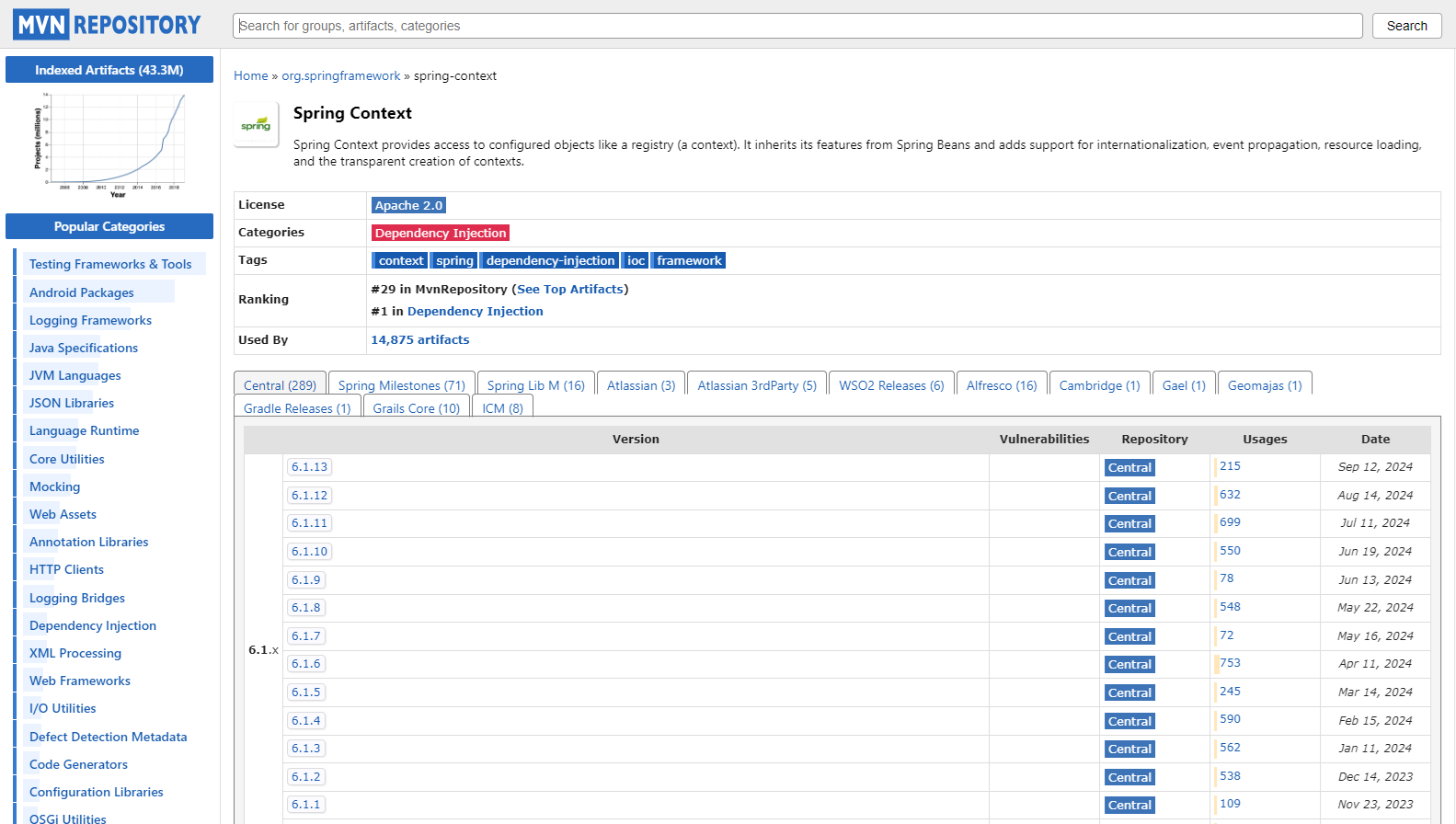
Task: Open JVM Languages category
Action: point(75,375)
